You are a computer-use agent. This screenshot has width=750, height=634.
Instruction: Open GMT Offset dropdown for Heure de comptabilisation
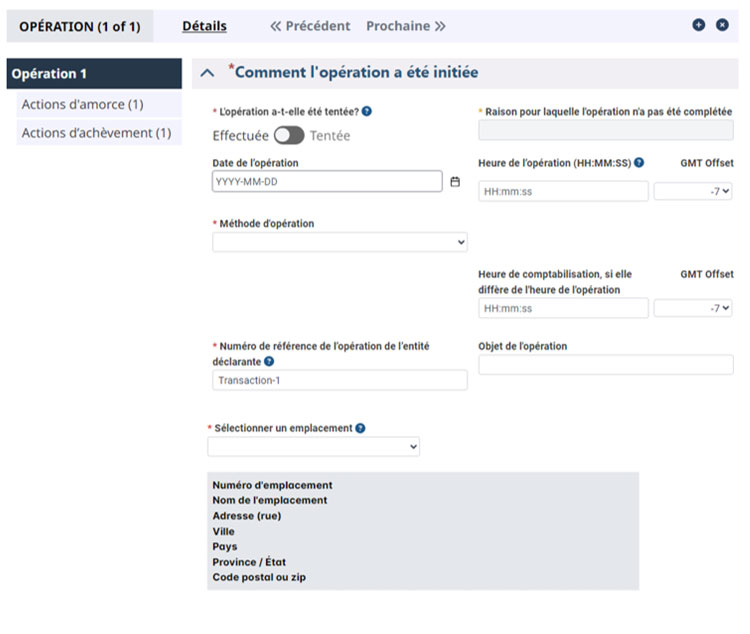click(x=693, y=308)
